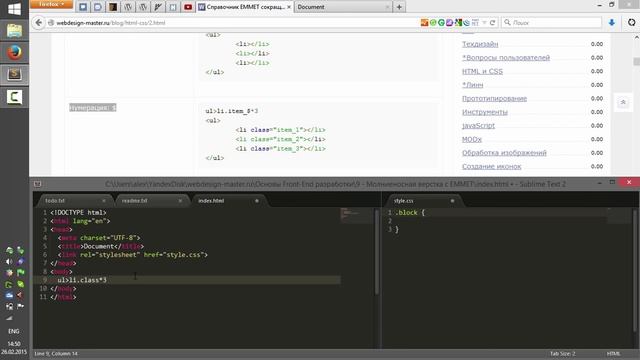Close the todo.txt tab

pyautogui.click(x=104, y=201)
